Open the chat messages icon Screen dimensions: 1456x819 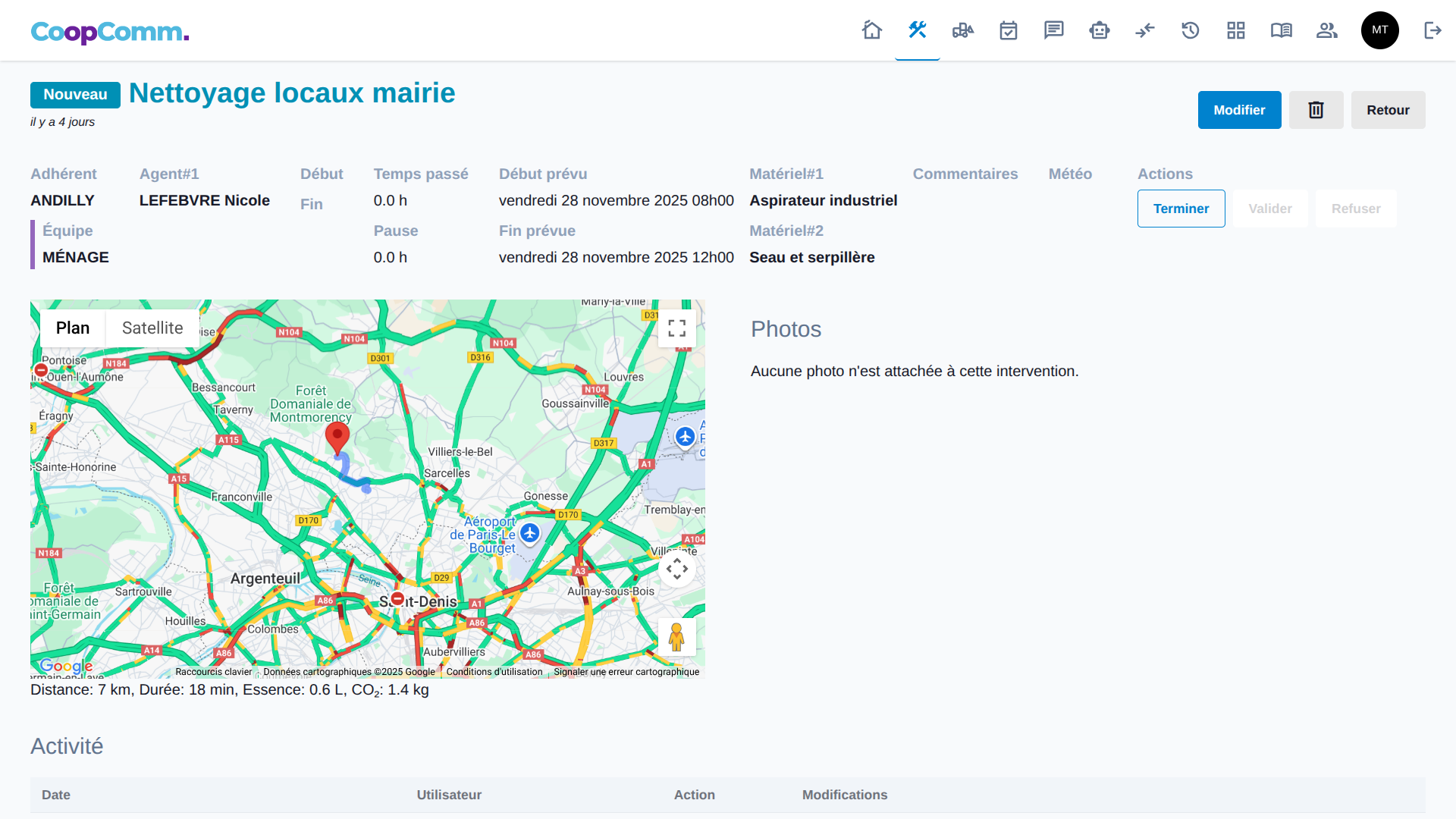point(1054,30)
